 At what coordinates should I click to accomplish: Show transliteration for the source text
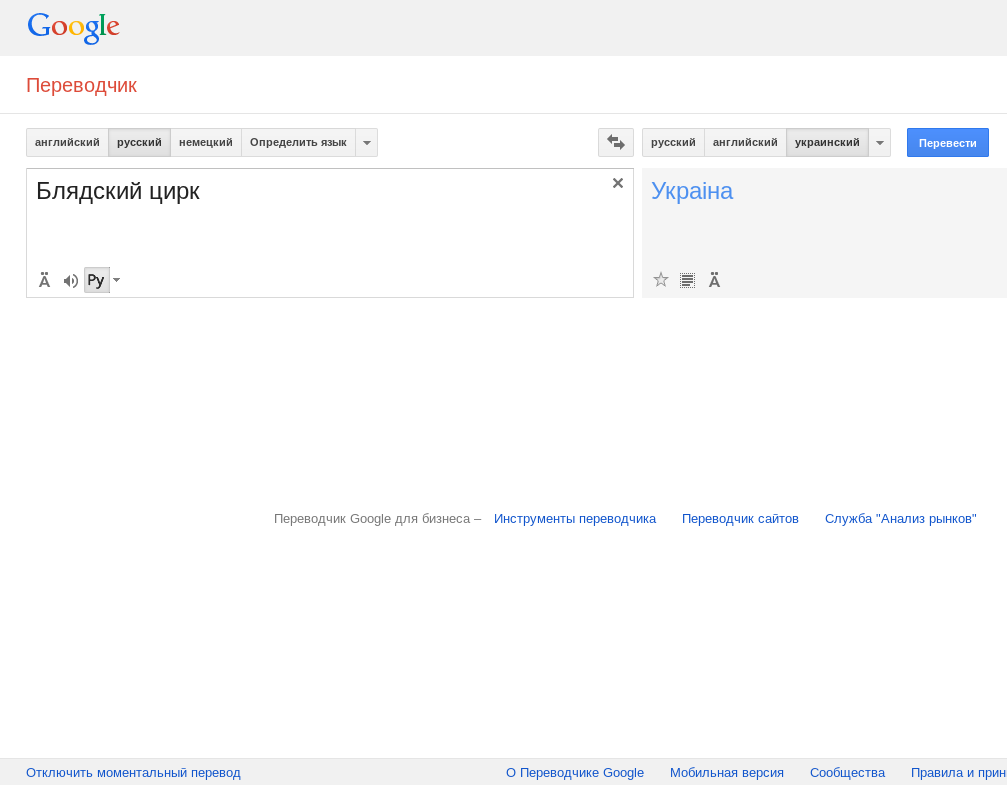44,281
